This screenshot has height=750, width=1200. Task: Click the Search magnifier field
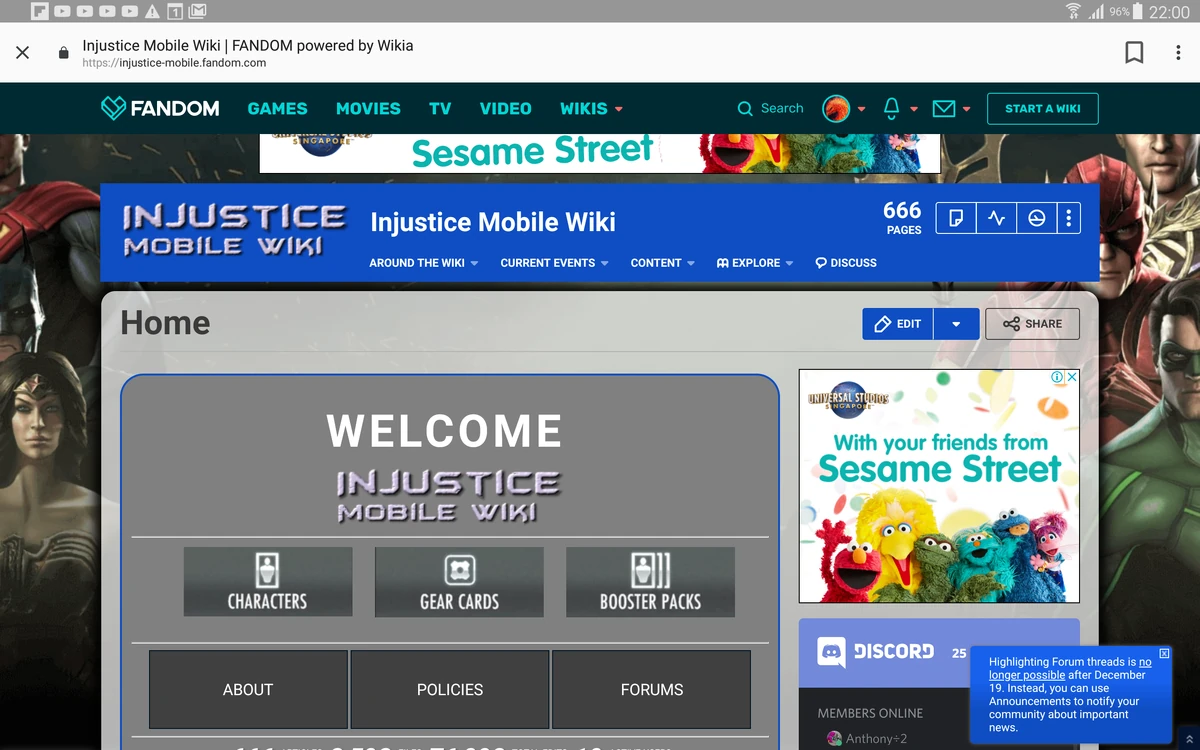pyautogui.click(x=770, y=108)
